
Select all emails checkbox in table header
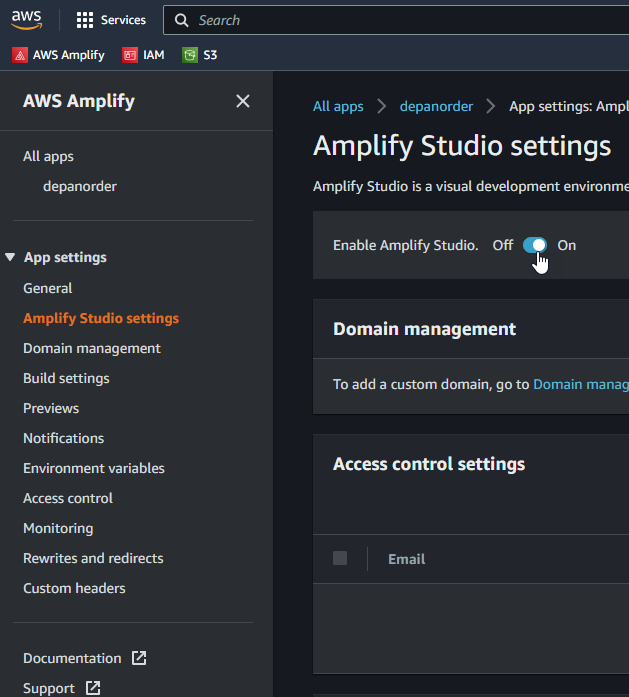pos(340,558)
